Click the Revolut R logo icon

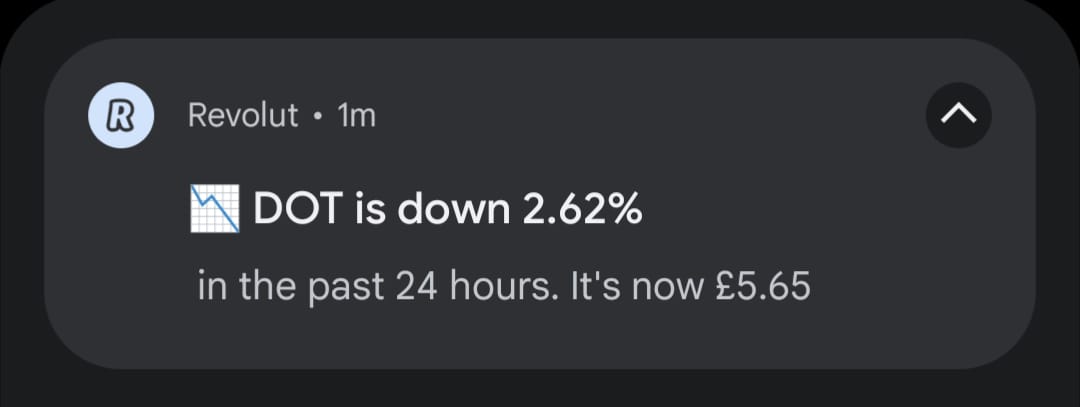(x=120, y=115)
